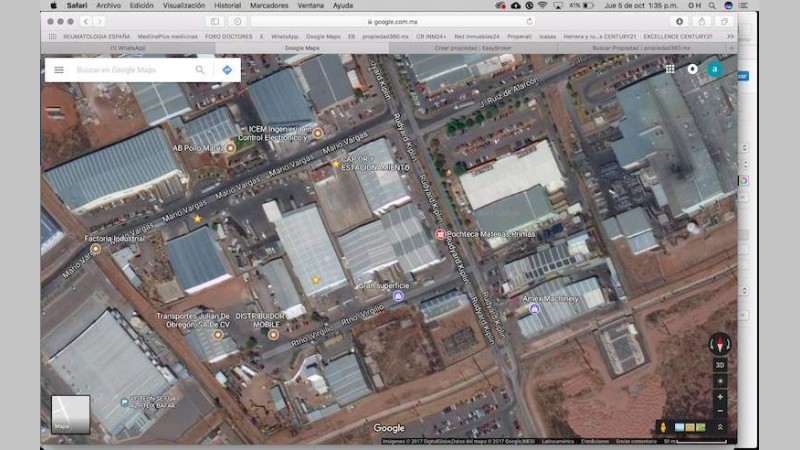Click the ICEM Ingenieria place marker

[318, 133]
